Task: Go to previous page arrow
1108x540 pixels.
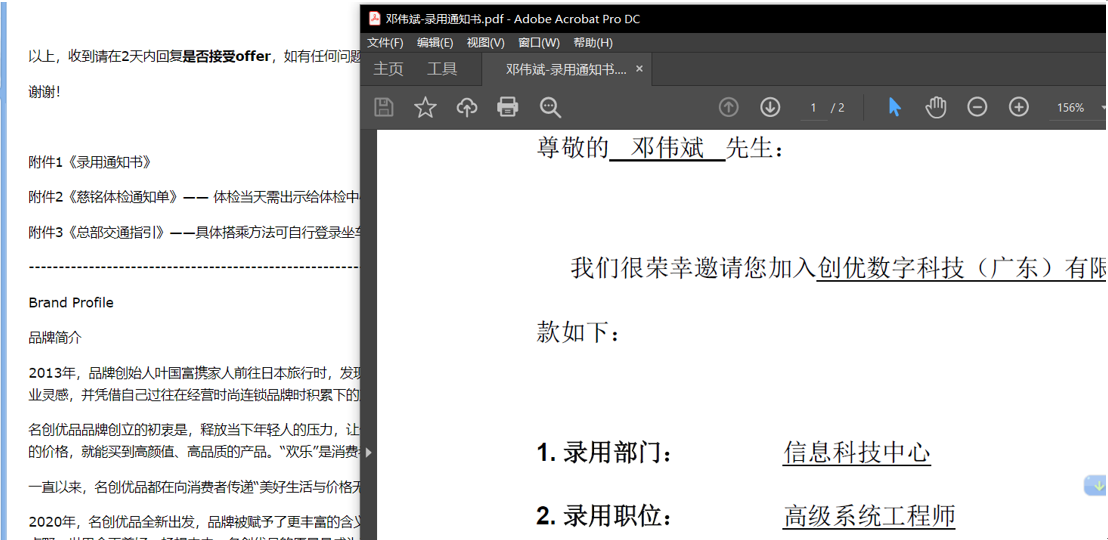Action: [729, 107]
